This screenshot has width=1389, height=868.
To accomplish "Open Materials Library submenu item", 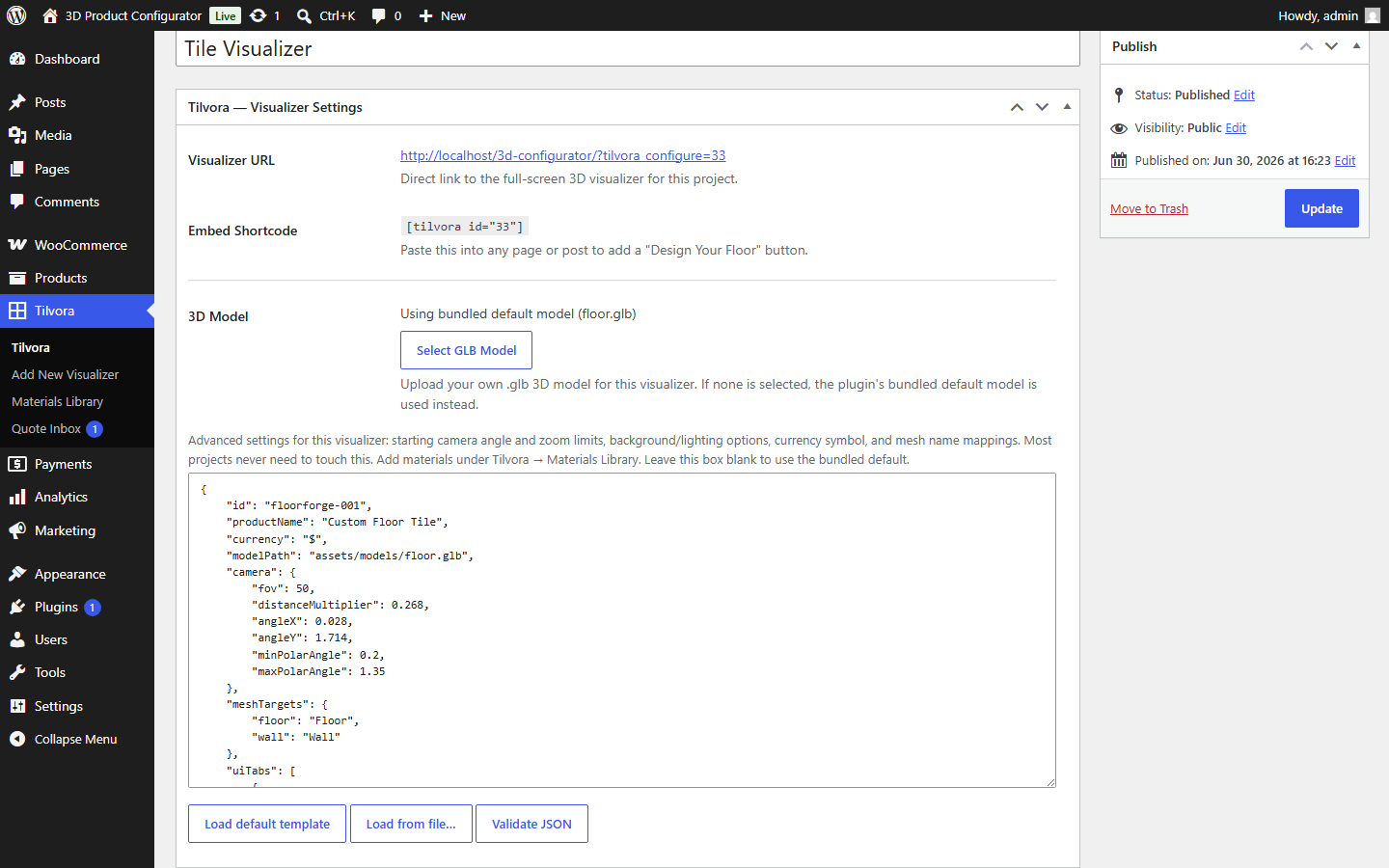I will pyautogui.click(x=57, y=401).
